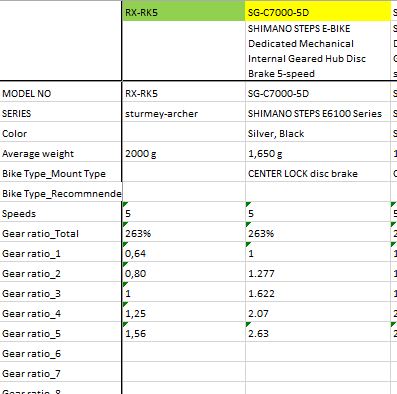The height and width of the screenshot is (394, 397).
Task: Click the 1,650 g weight cell
Action: click(318, 153)
